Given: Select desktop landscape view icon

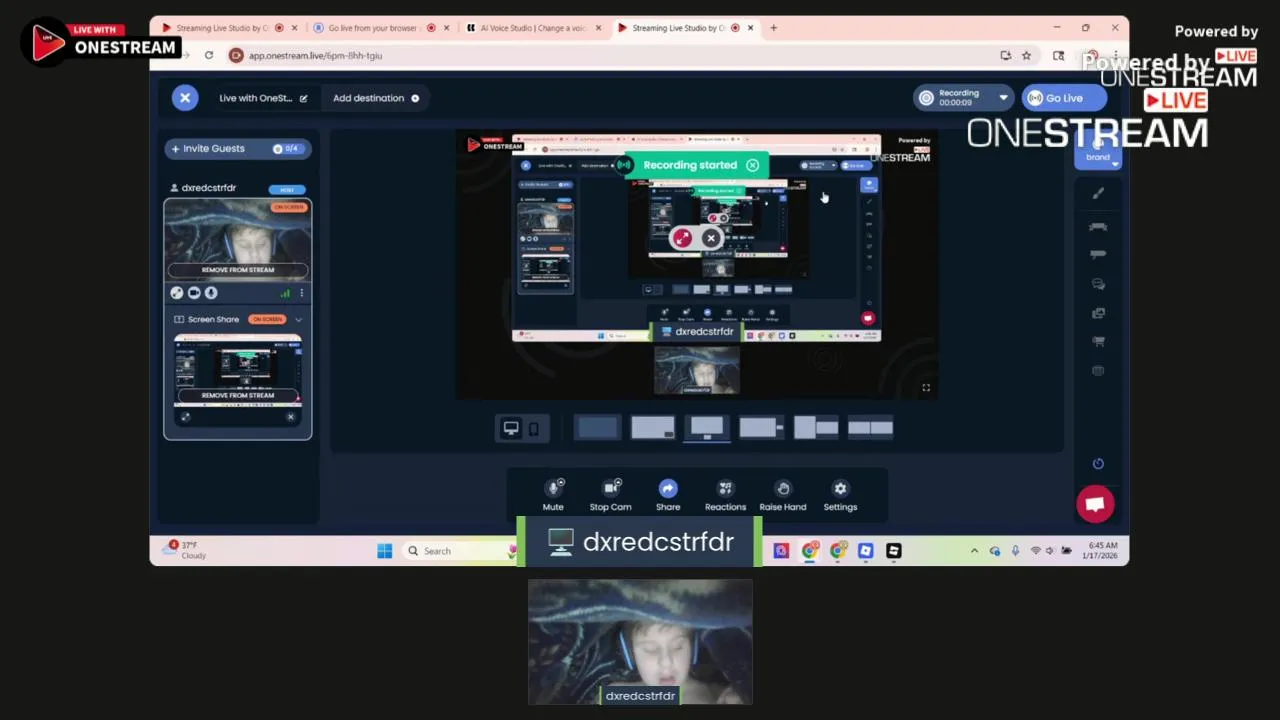Looking at the screenshot, I should click(511, 428).
